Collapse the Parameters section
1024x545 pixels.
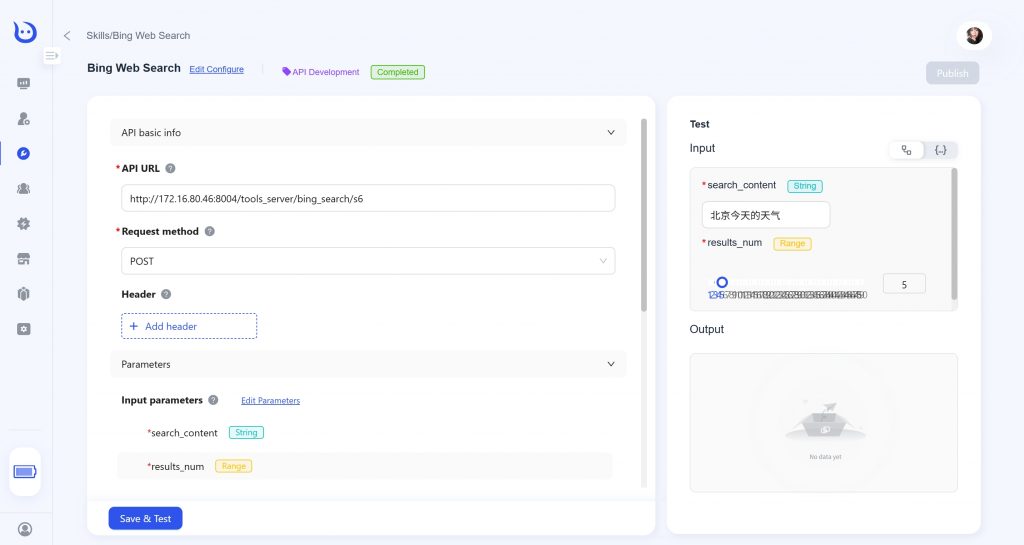click(x=611, y=364)
